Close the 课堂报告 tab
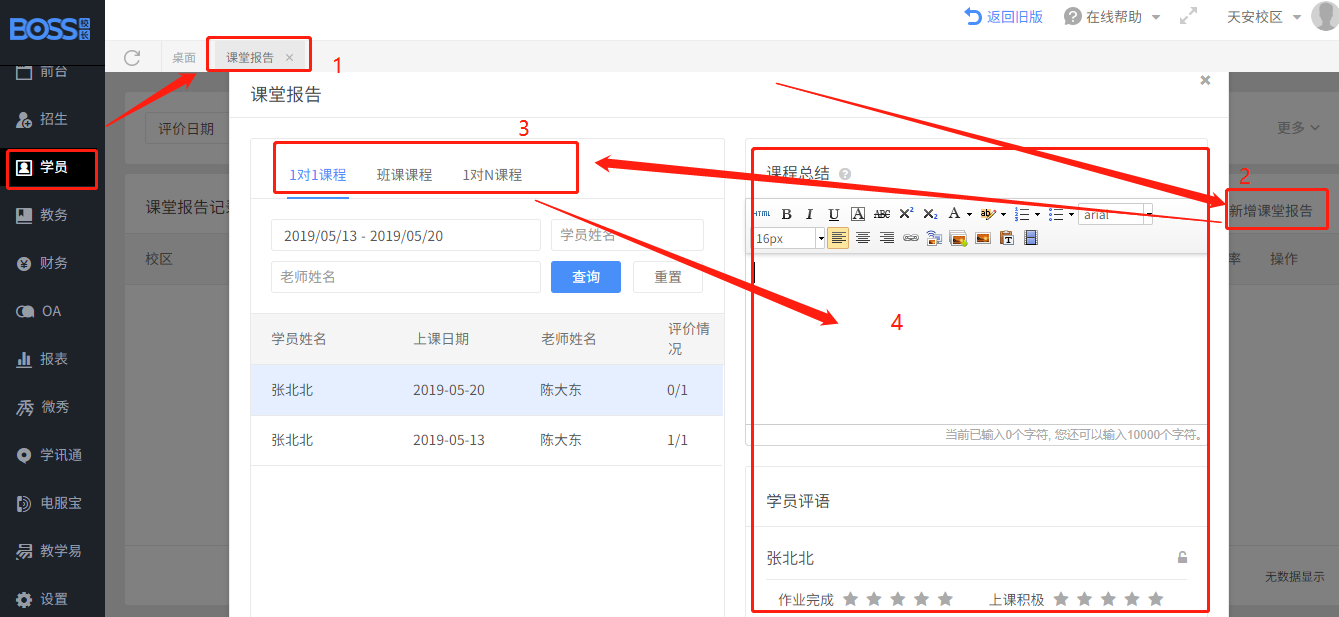 click(x=289, y=58)
